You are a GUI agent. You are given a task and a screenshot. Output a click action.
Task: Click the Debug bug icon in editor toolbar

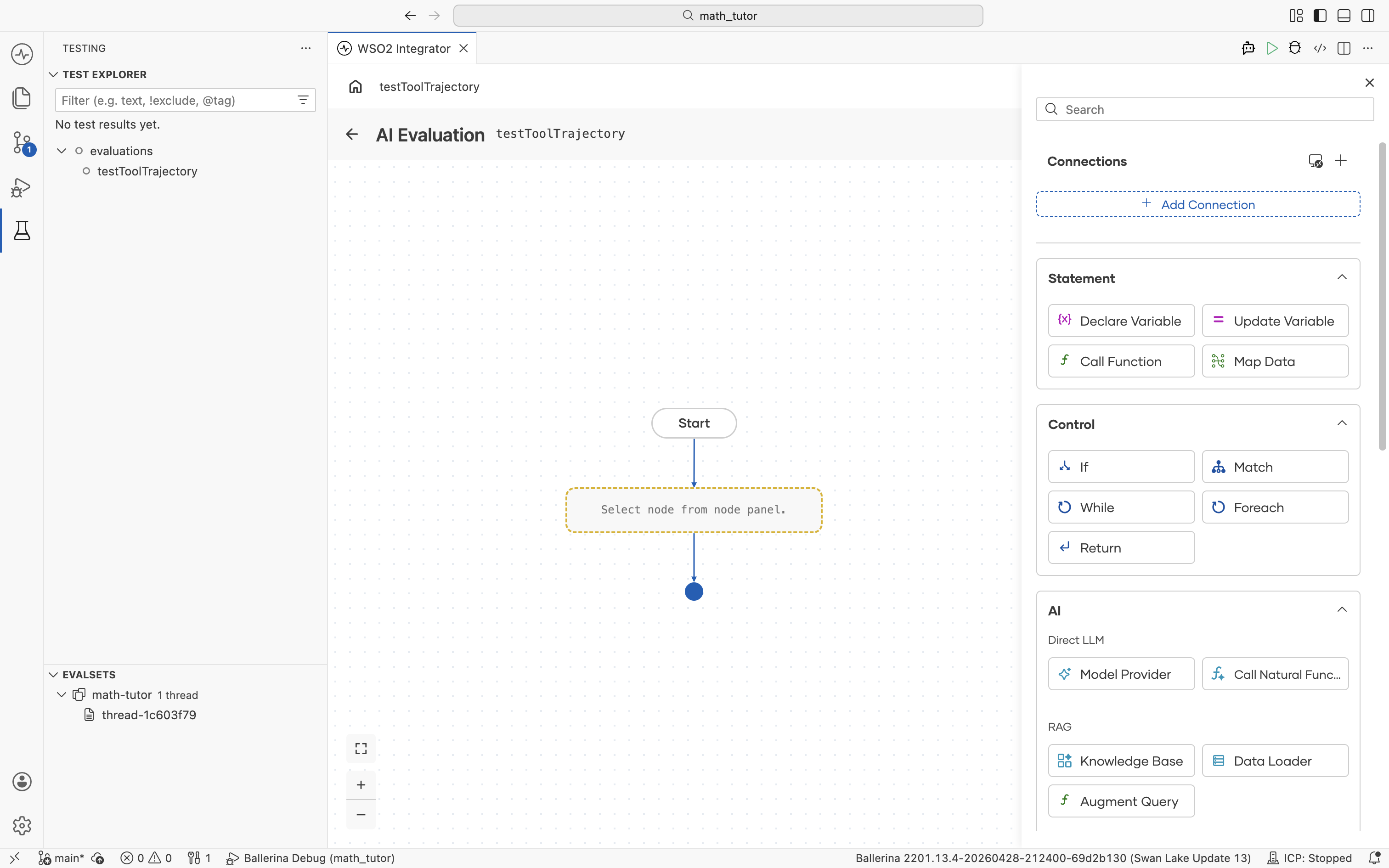tap(1295, 48)
